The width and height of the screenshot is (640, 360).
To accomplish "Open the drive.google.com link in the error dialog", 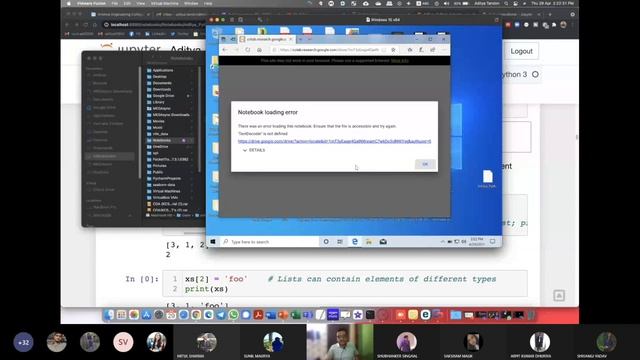I will point(334,141).
